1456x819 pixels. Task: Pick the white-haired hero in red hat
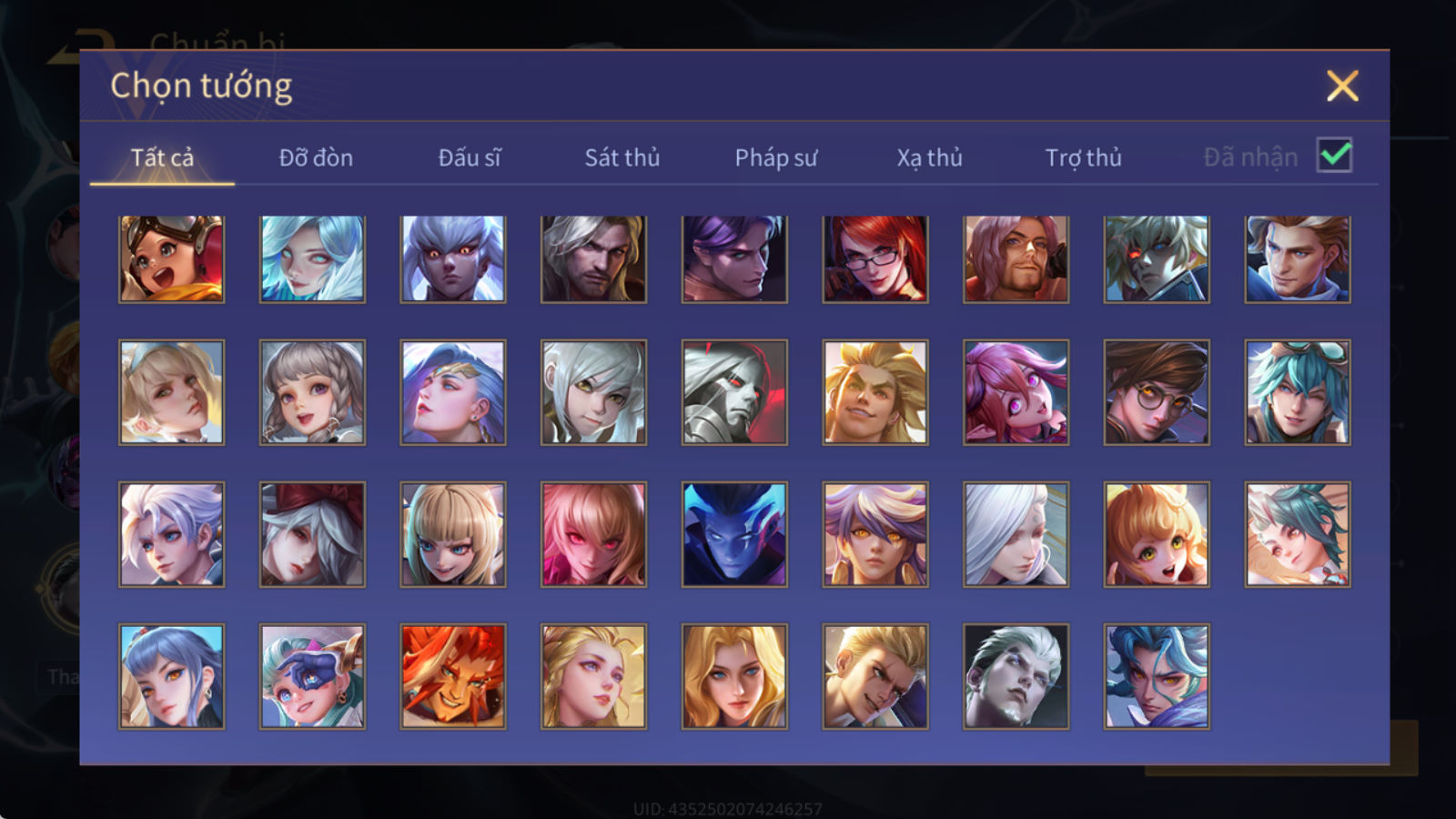pos(312,534)
